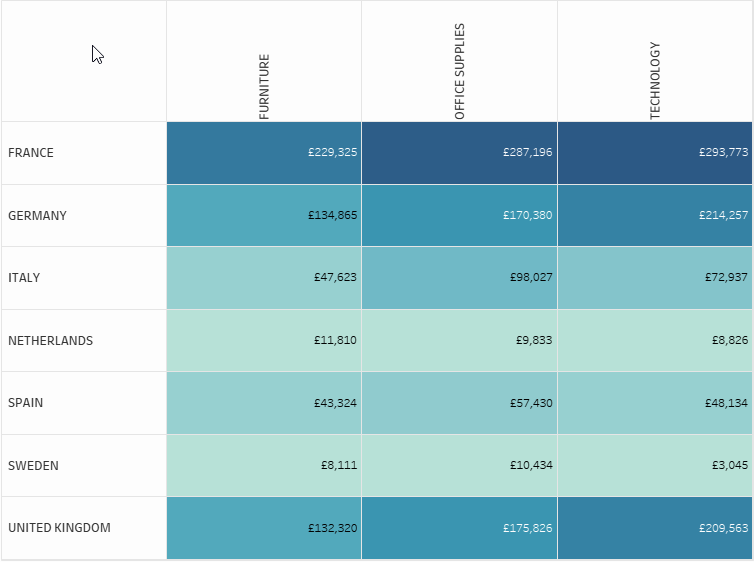Select the NETHERLANDS row label

50,341
